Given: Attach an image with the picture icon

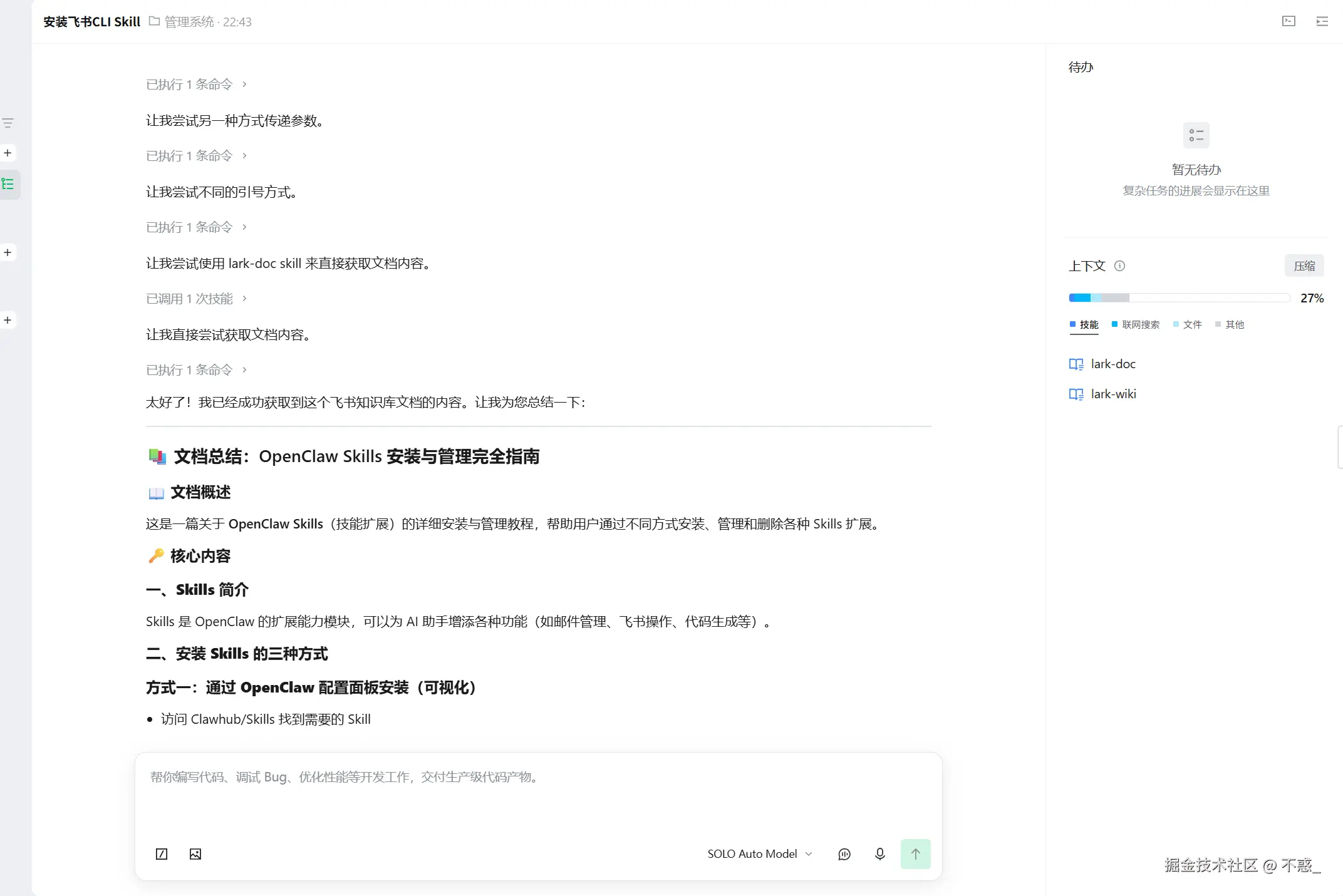Looking at the screenshot, I should [195, 854].
